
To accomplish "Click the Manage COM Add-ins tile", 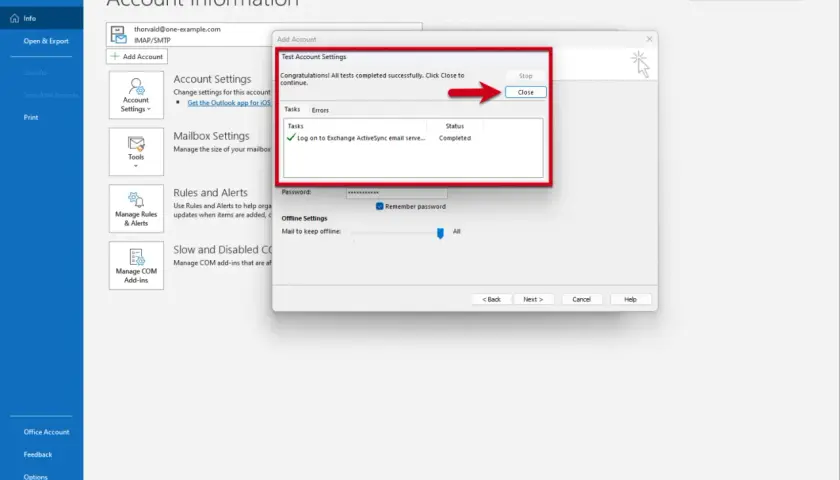I will tap(136, 265).
